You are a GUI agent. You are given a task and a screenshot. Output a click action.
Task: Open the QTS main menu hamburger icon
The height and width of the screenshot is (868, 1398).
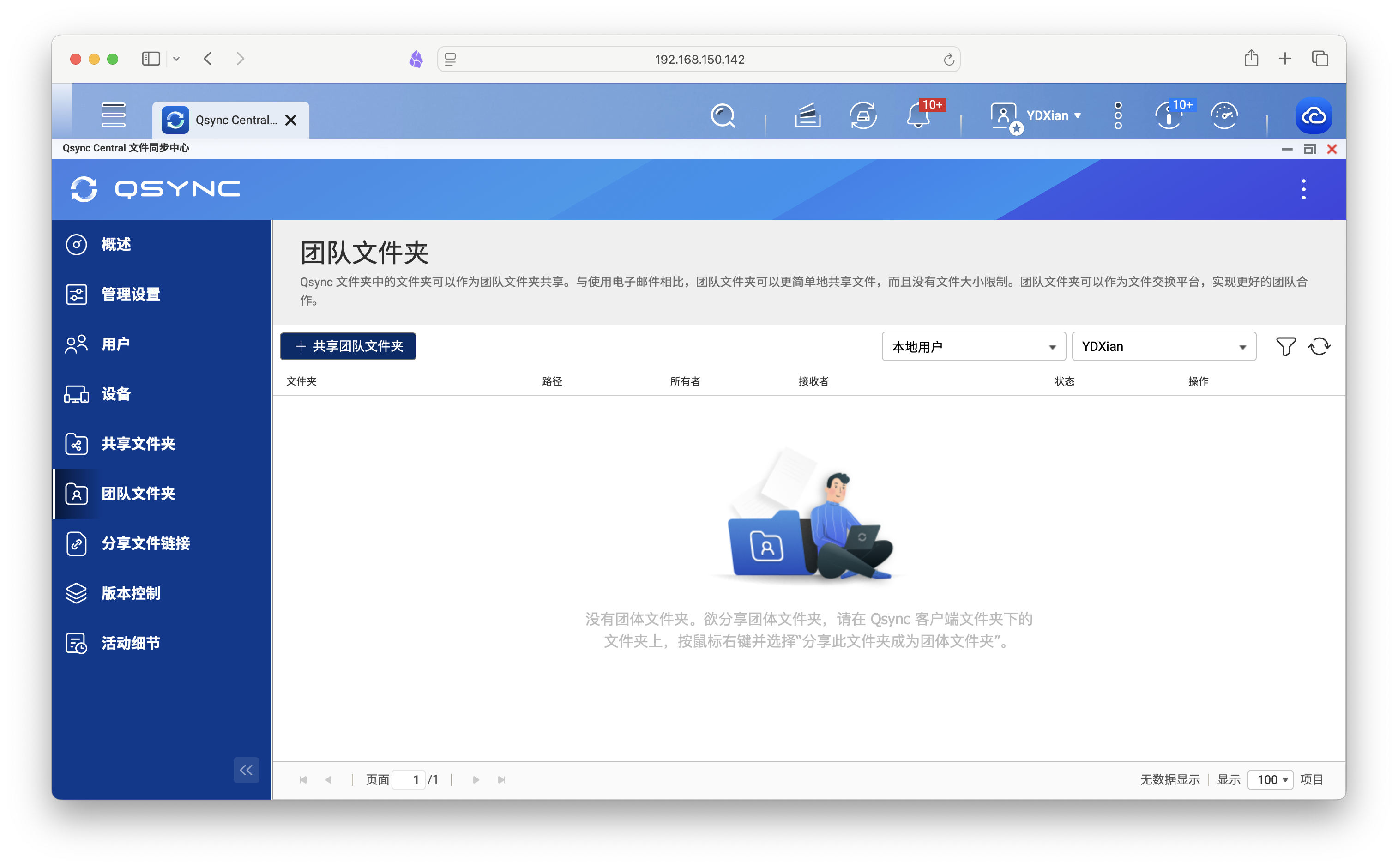pyautogui.click(x=113, y=115)
